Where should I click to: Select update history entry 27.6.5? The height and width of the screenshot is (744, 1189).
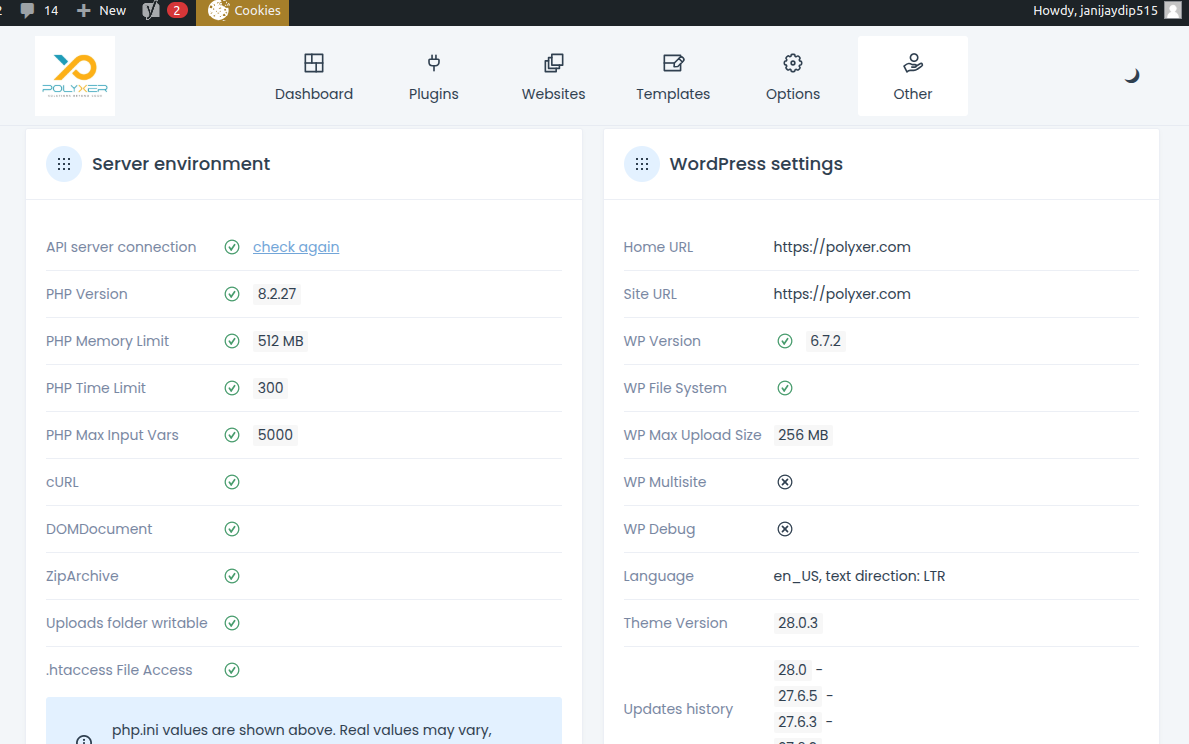pyautogui.click(x=798, y=696)
